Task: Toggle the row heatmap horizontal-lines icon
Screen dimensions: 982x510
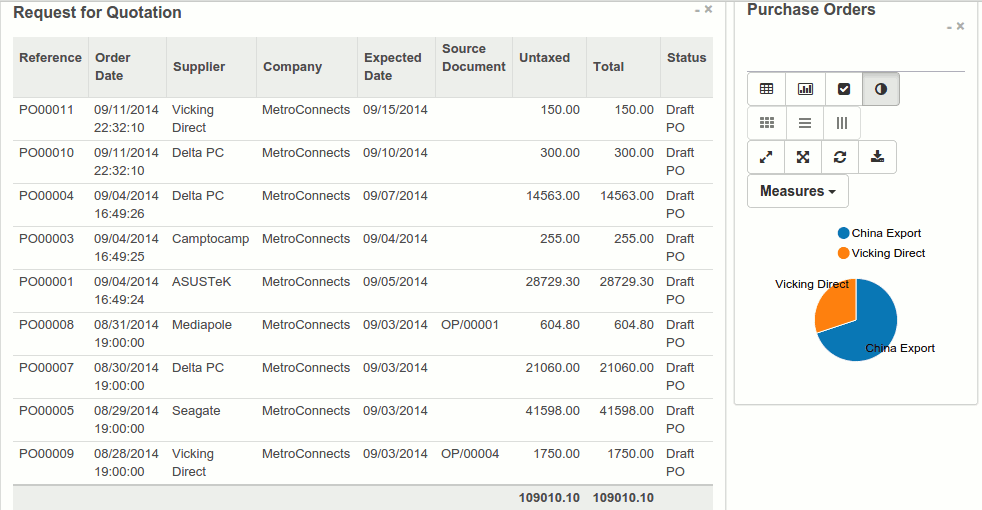Action: tap(805, 123)
